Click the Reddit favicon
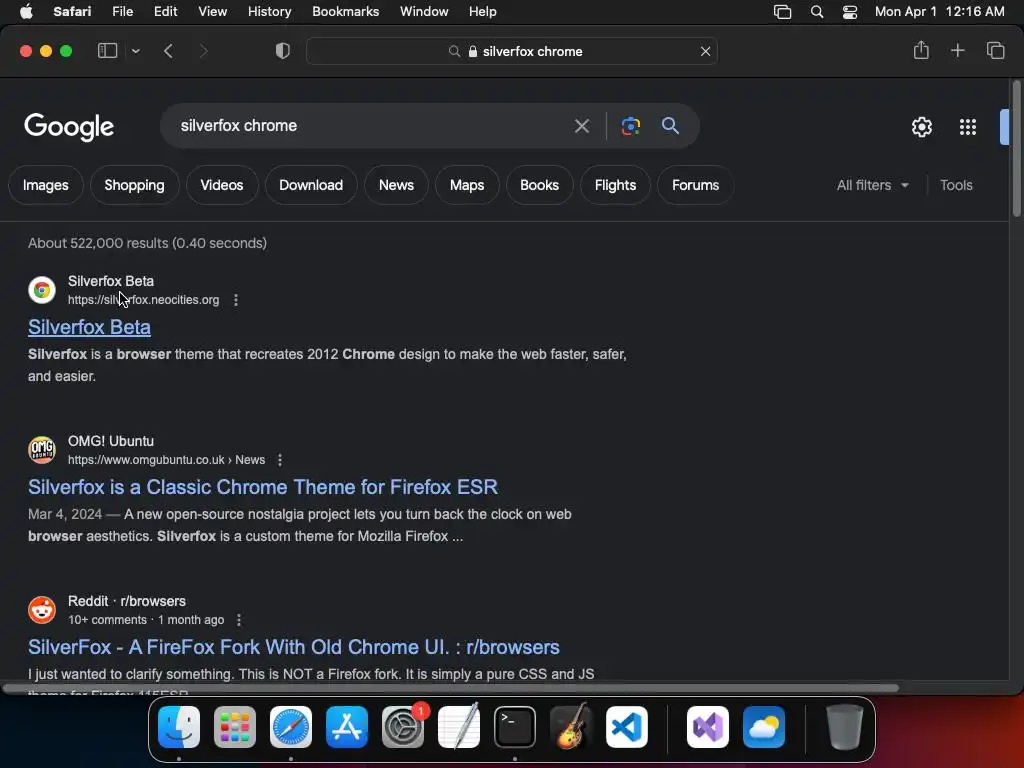Image resolution: width=1024 pixels, height=768 pixels. pyautogui.click(x=42, y=610)
